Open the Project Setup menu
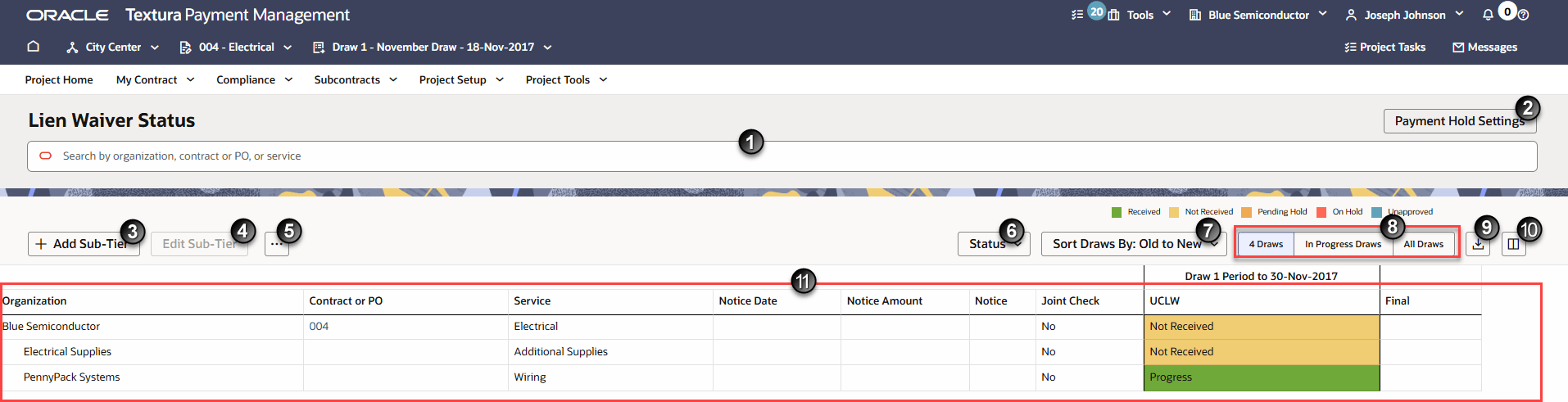Viewport: 1568px width, 402px height. coord(461,79)
